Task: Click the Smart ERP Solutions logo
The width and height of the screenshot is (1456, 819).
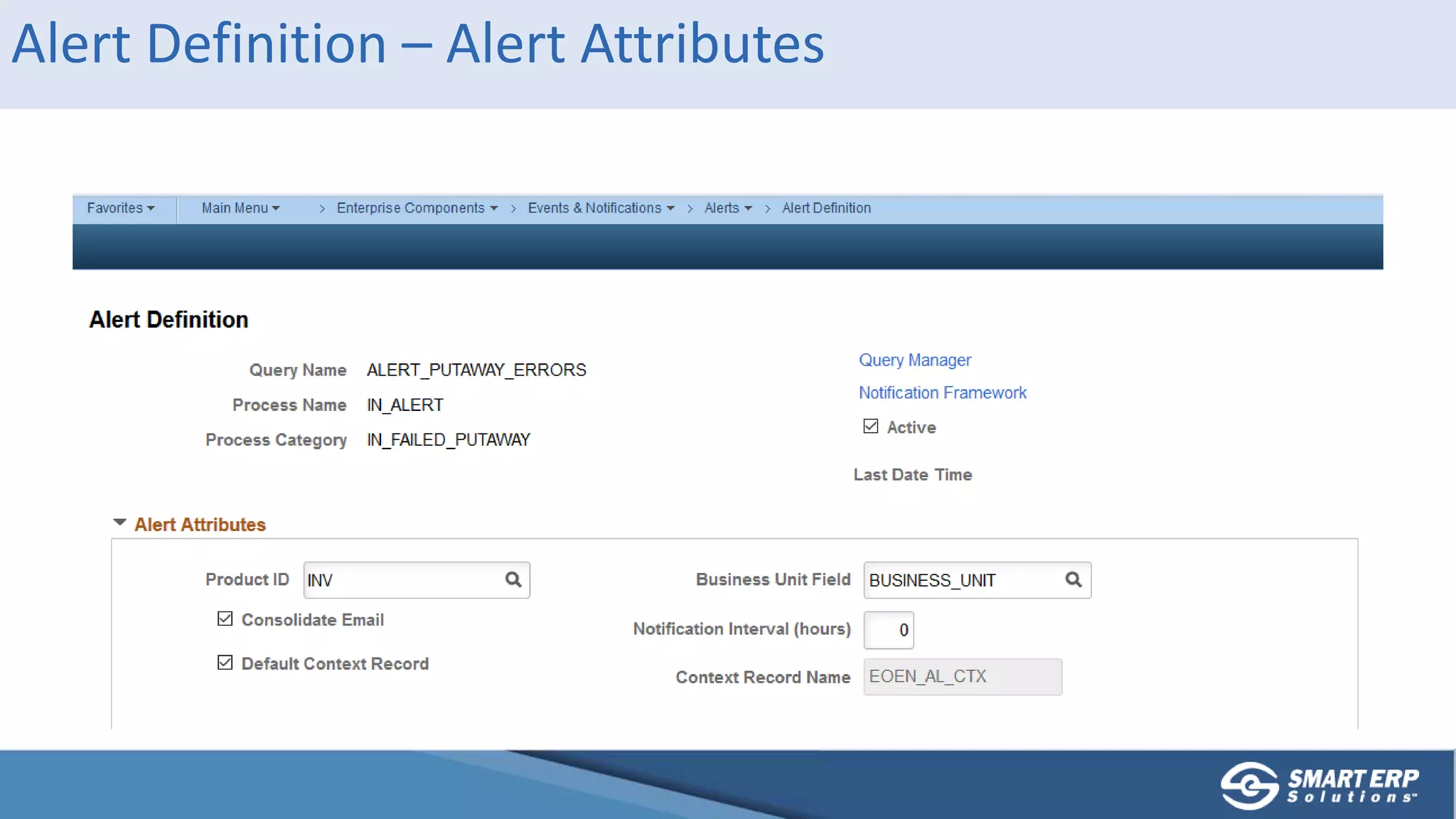Action: coord(1319,786)
